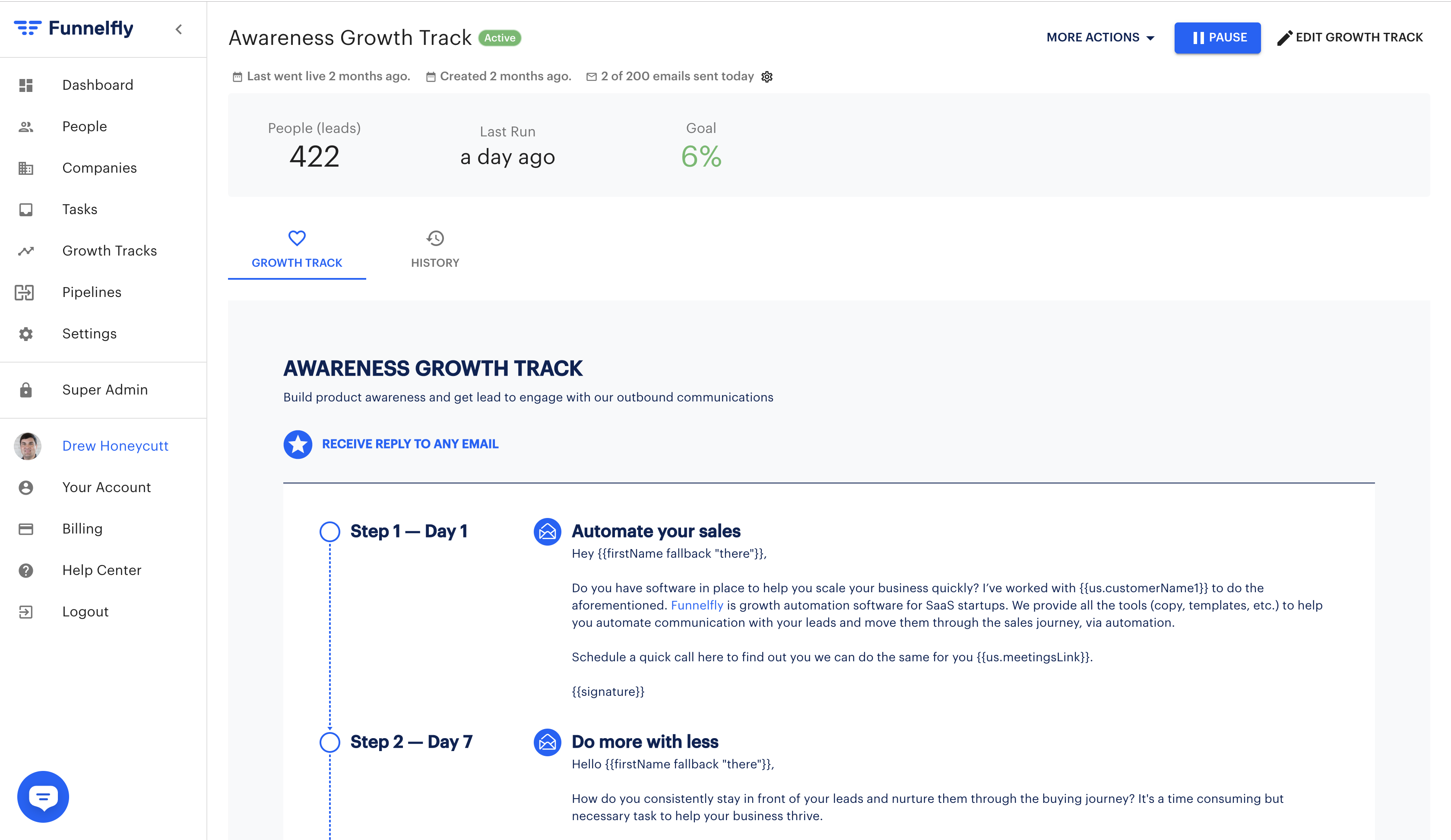The height and width of the screenshot is (840, 1451).
Task: Select the Growth Track tab
Action: [297, 249]
